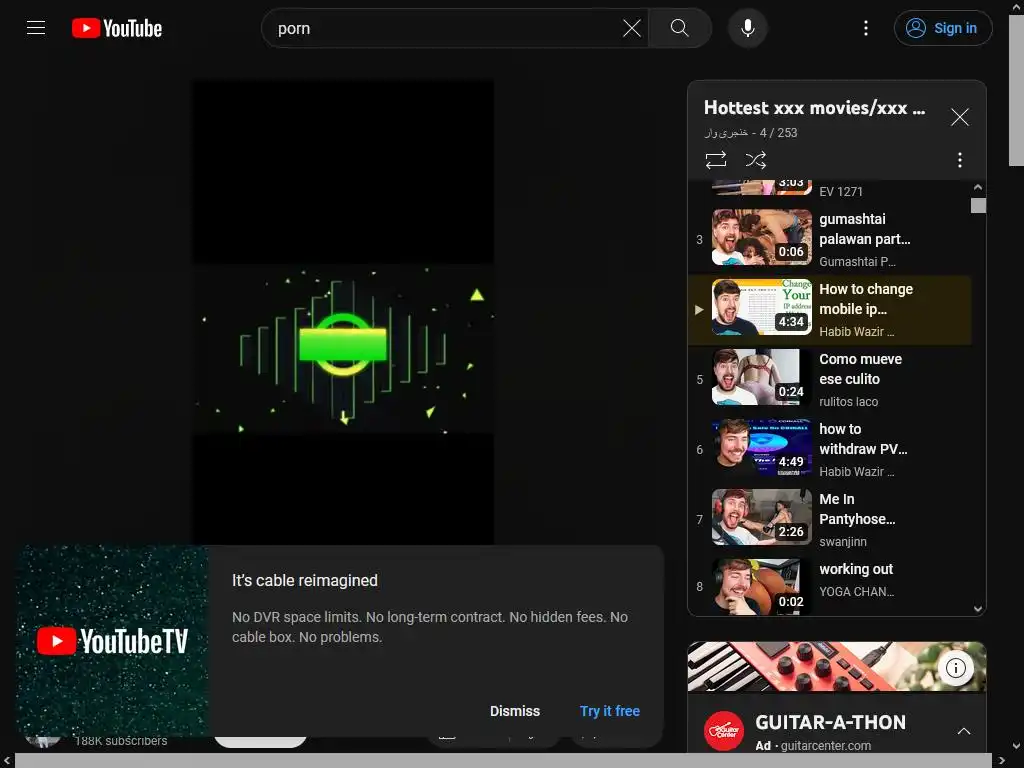Viewport: 1024px width, 768px height.
Task: Open the playlist title 'Hottest xxx movies'
Action: [814, 108]
